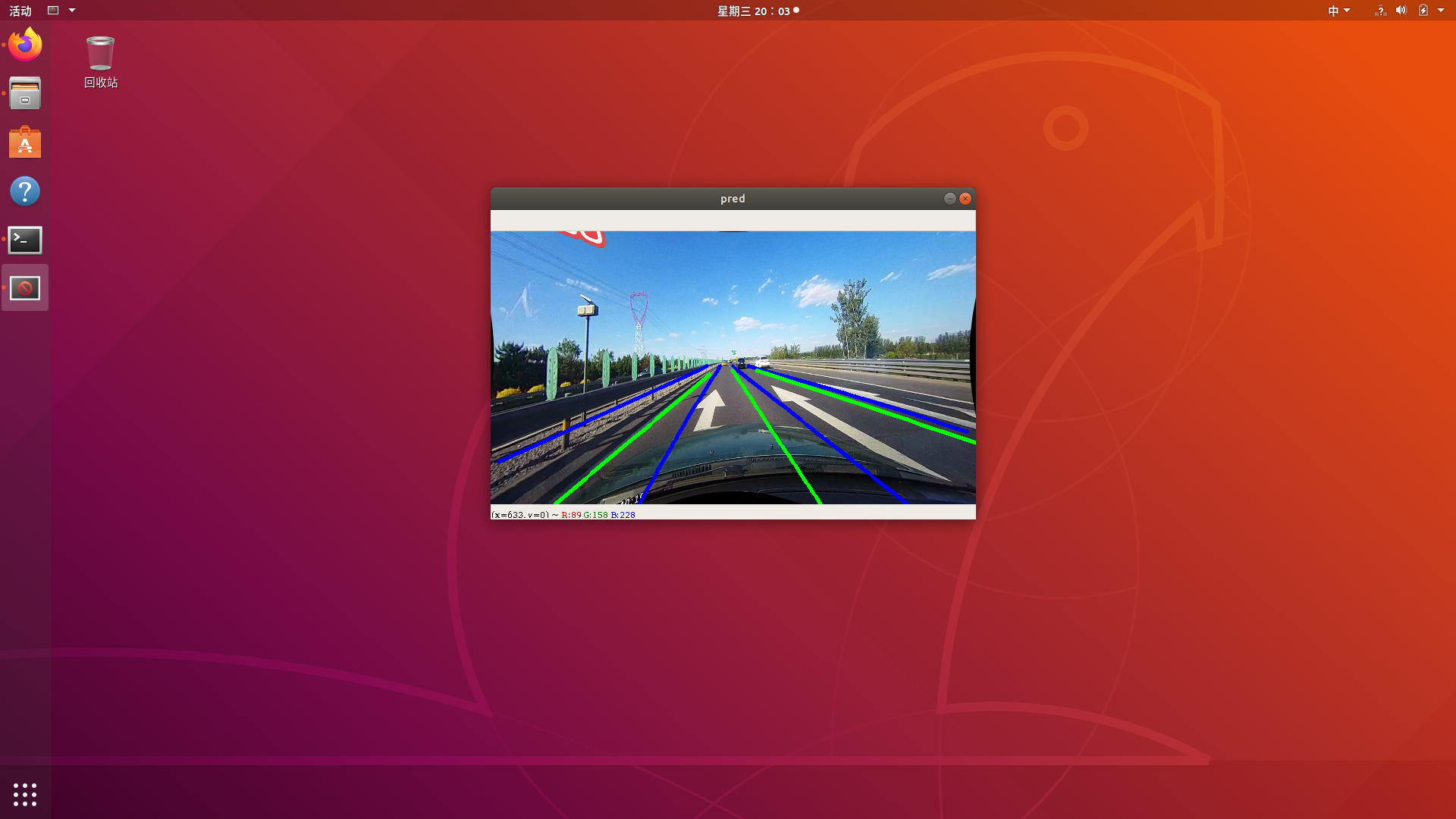Close the pred window
The height and width of the screenshot is (819, 1456).
coord(965,199)
